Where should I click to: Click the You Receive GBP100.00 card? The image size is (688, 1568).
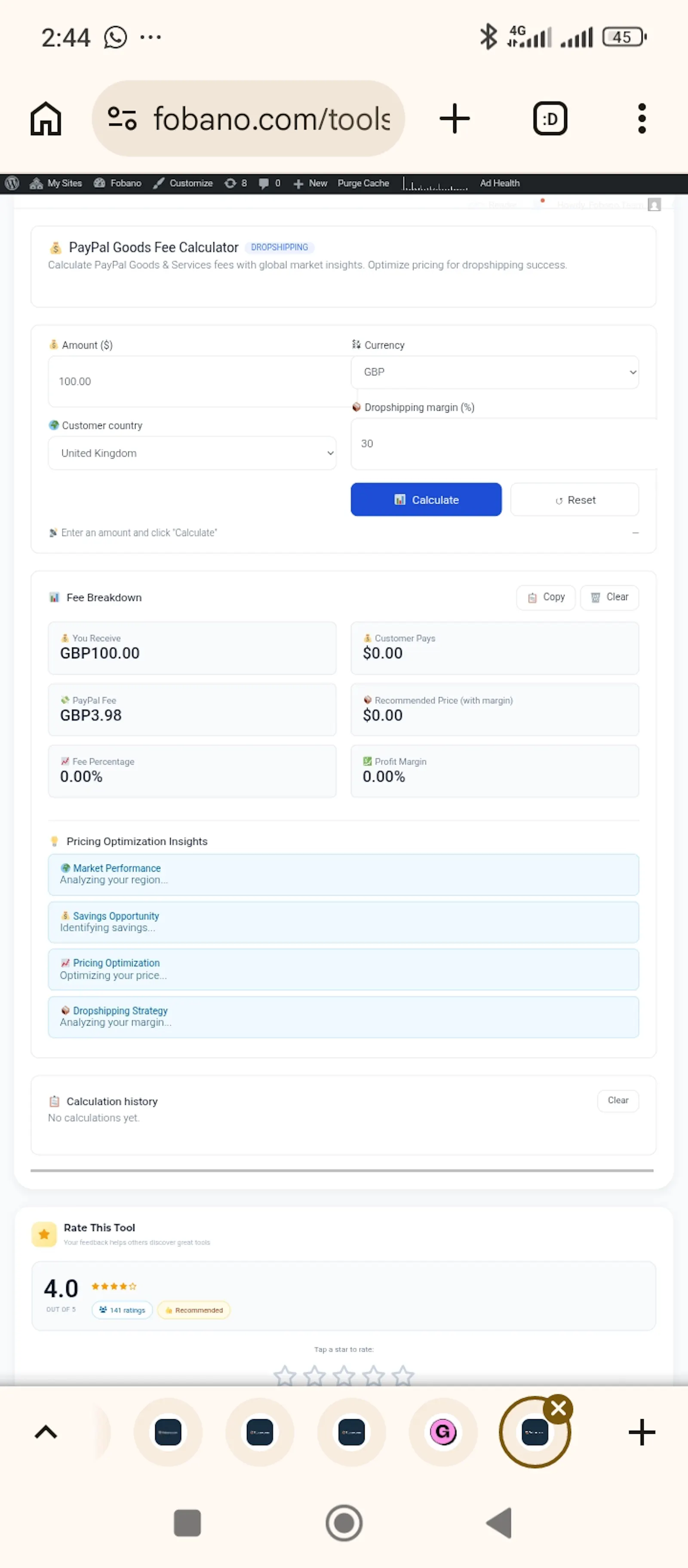tap(192, 648)
